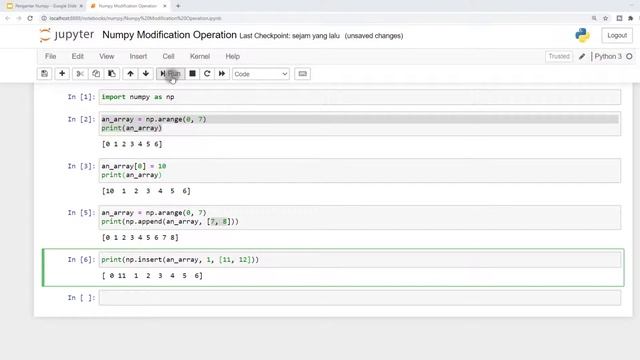Screen dimensions: 640x360
Task: Select the import numpy as np cell
Action: click(360, 97)
